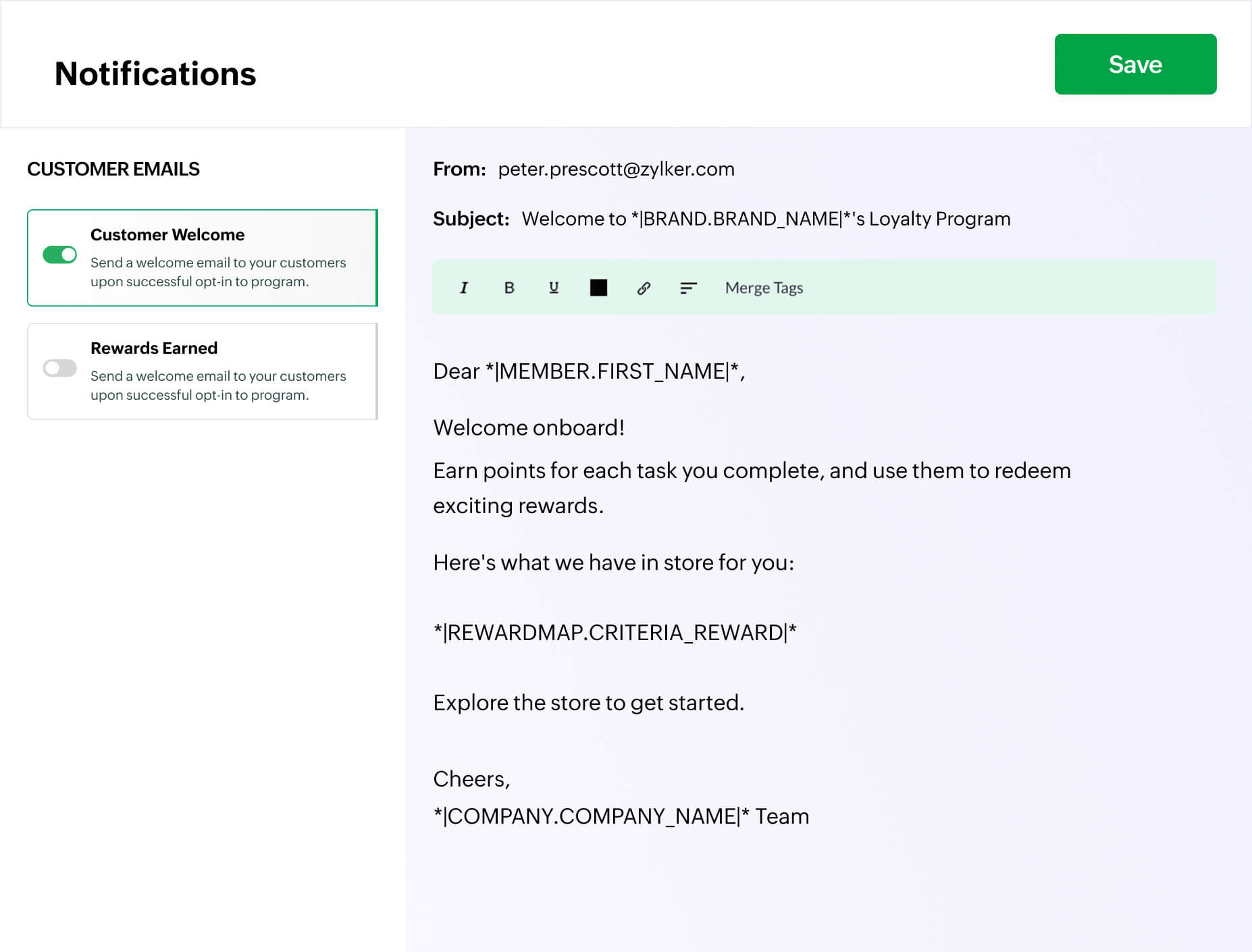This screenshot has height=952, width=1252.
Task: Place cursor in the Dear MEMBER.FIRST_NAME greeting
Action: point(588,371)
